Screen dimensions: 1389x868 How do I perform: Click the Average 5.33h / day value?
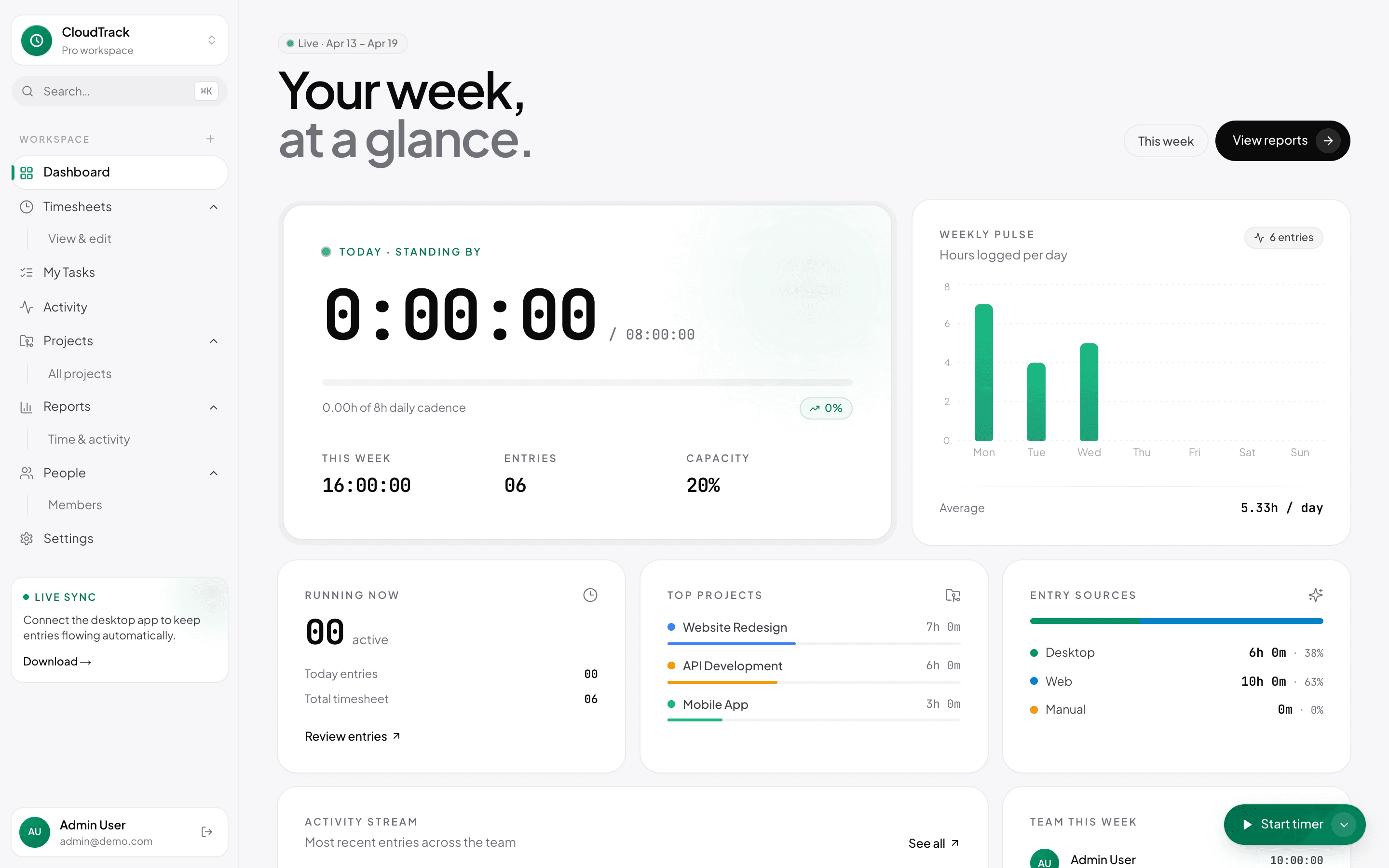tap(1281, 508)
